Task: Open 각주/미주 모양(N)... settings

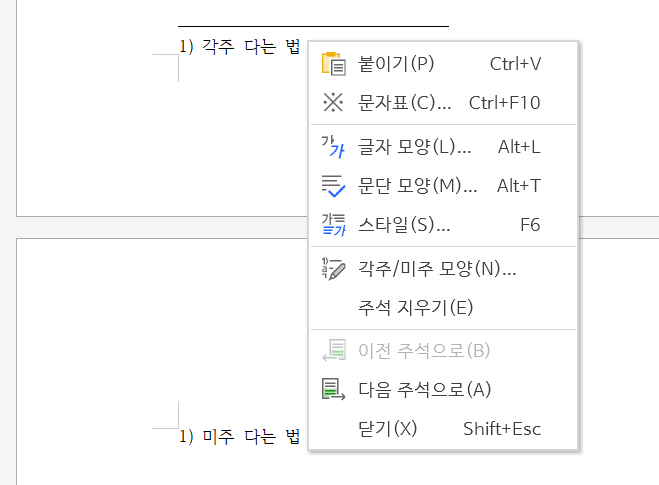Action: (443, 269)
